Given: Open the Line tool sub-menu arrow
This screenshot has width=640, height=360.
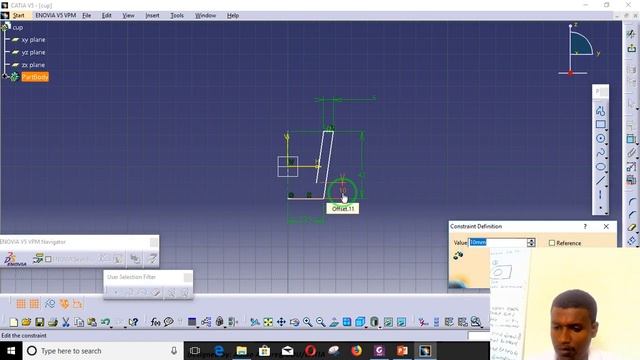Looking at the screenshot, I should [607, 186].
